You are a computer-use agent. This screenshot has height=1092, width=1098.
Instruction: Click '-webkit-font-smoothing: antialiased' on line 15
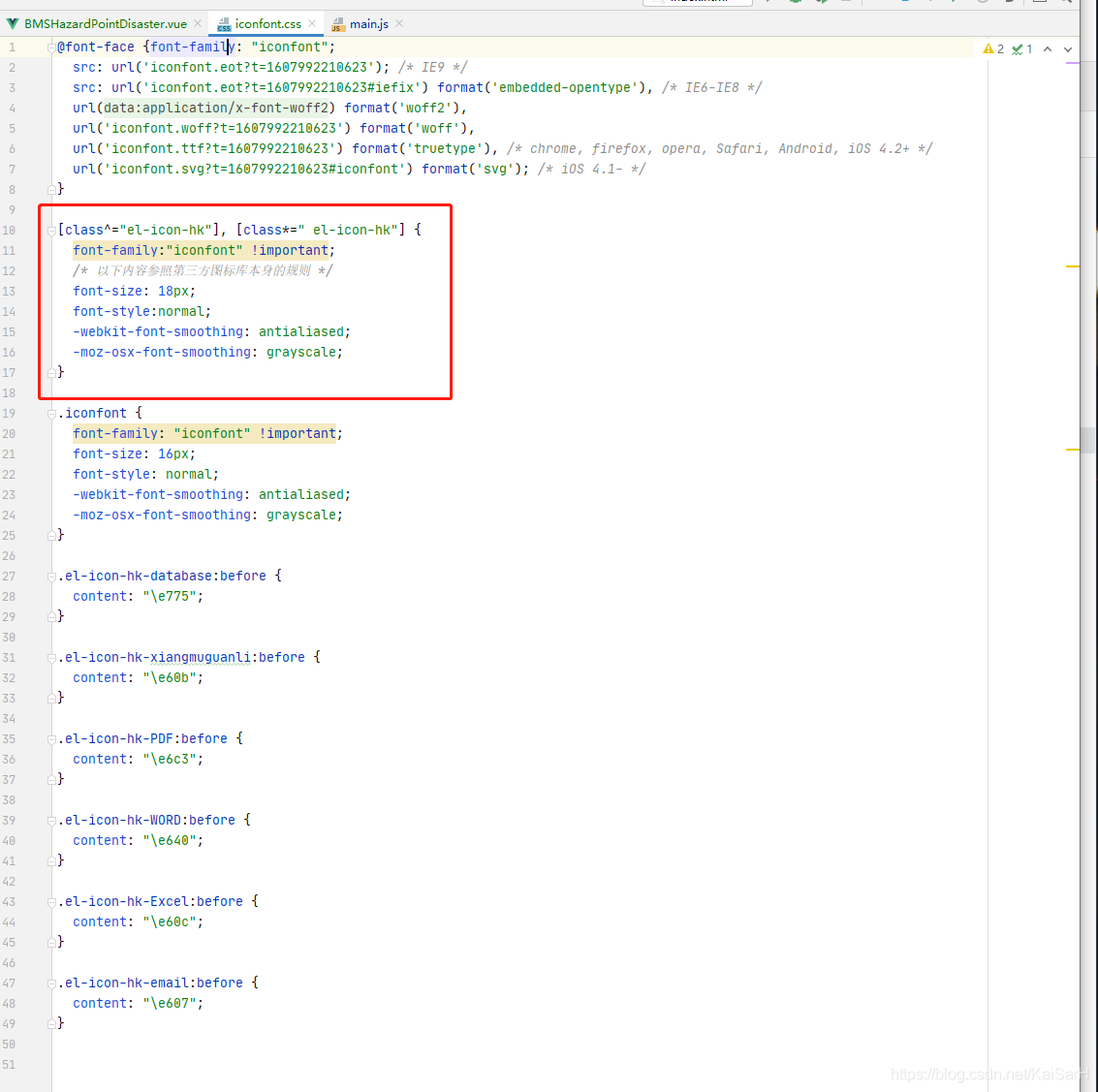(208, 331)
